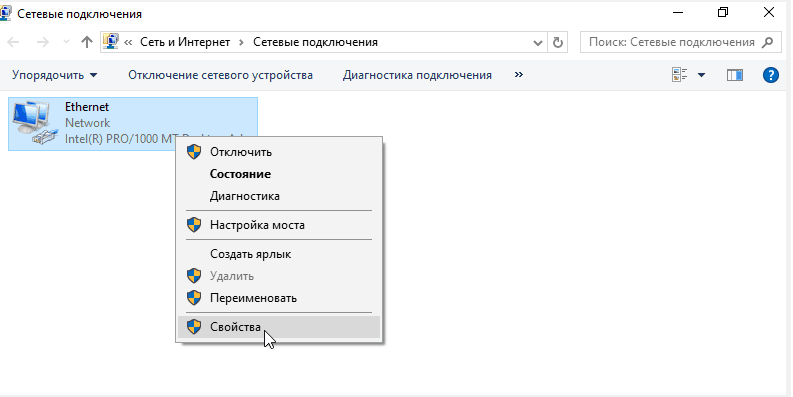Open the Упорядочить dropdown menu
This screenshot has width=793, height=397.
(55, 75)
